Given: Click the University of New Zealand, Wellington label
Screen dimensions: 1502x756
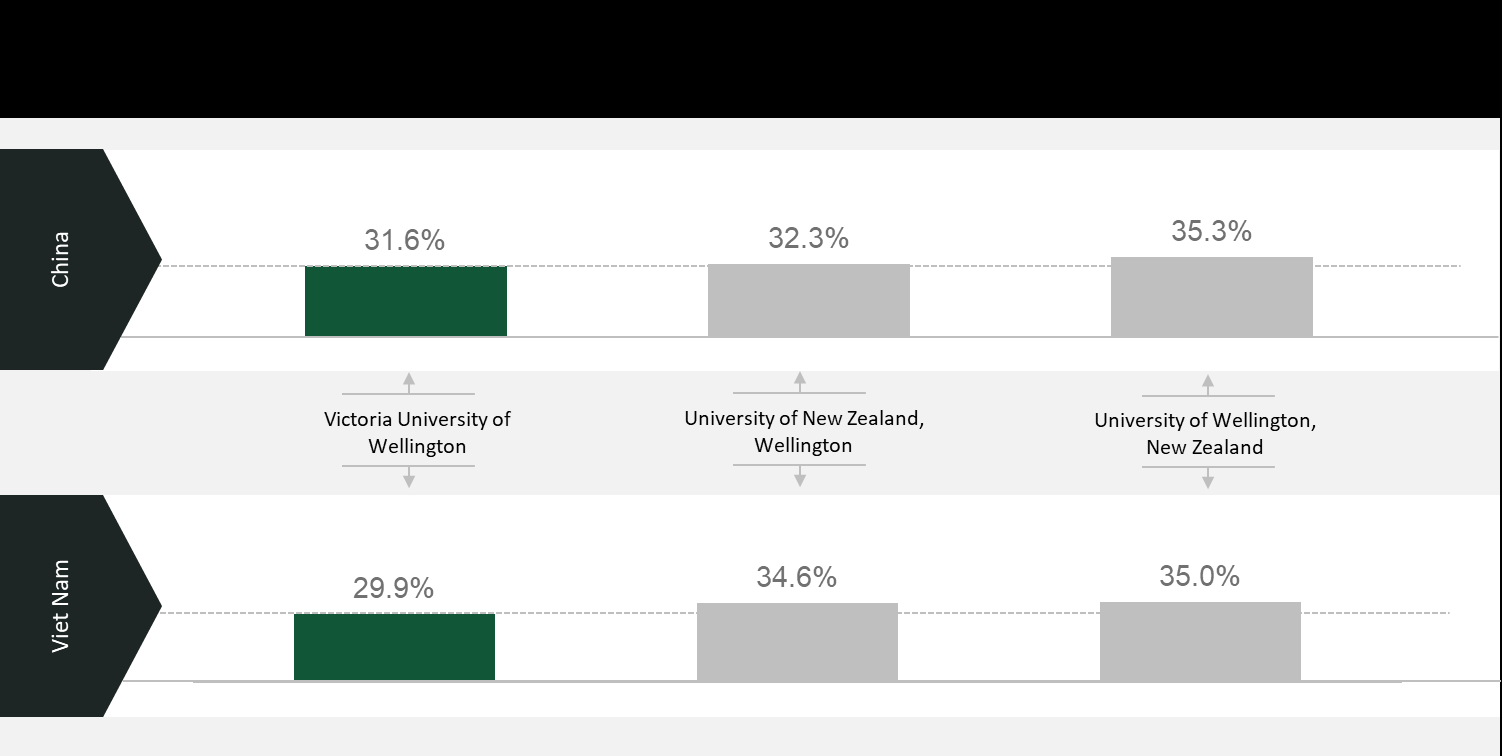Looking at the screenshot, I should pos(804,431).
